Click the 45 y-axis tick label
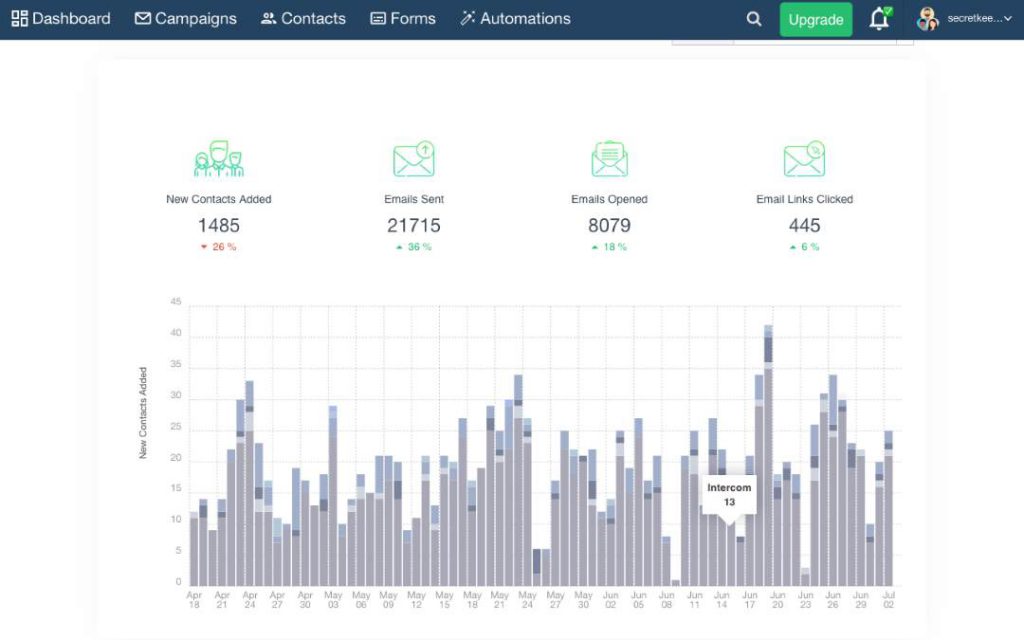This screenshot has width=1024, height=640. coord(176,302)
